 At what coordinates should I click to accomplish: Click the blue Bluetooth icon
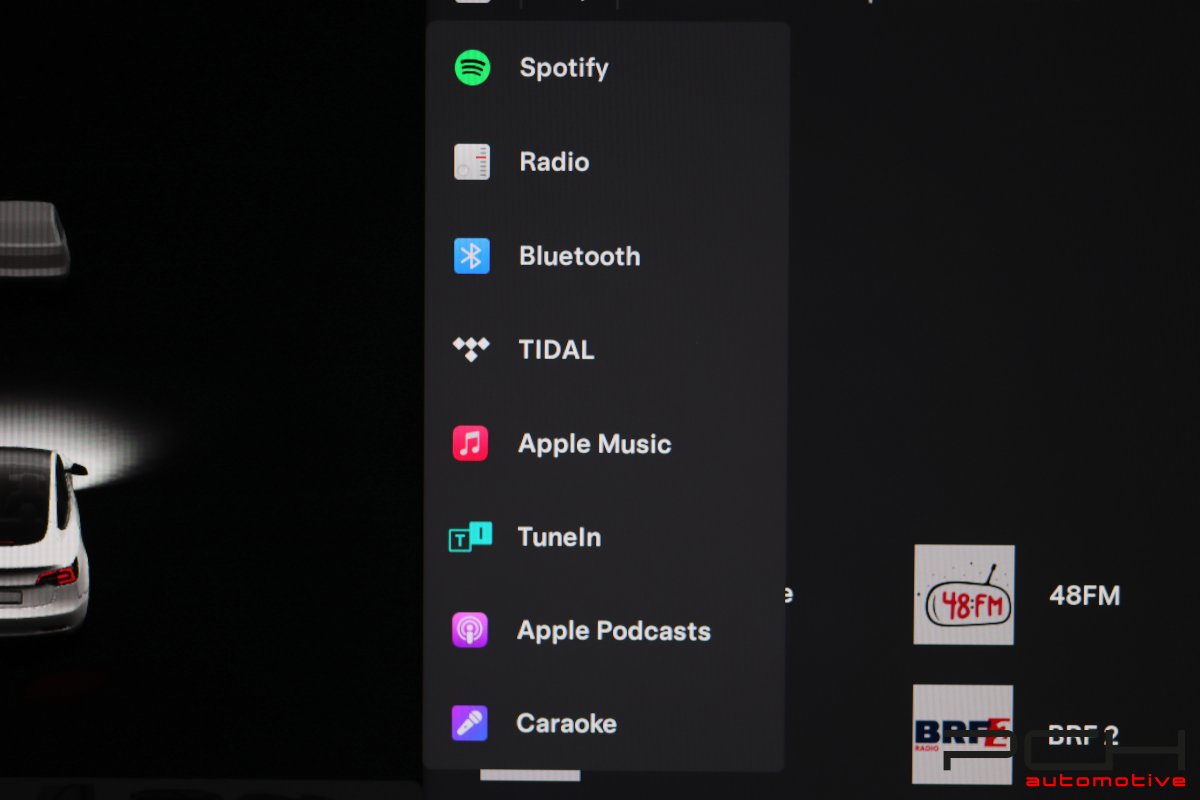point(472,256)
